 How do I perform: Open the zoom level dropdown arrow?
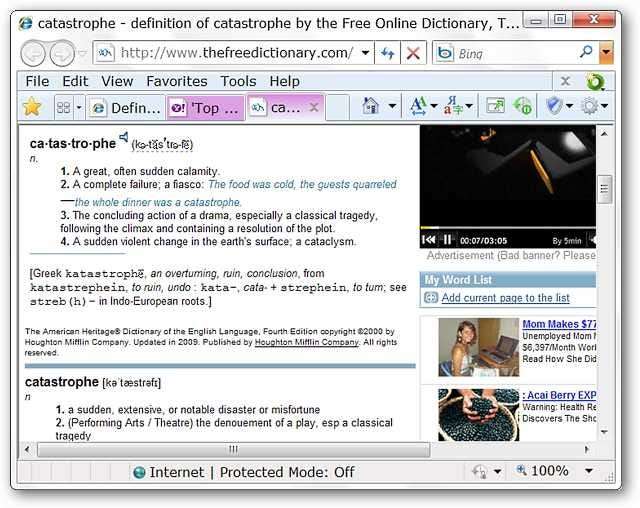(588, 471)
